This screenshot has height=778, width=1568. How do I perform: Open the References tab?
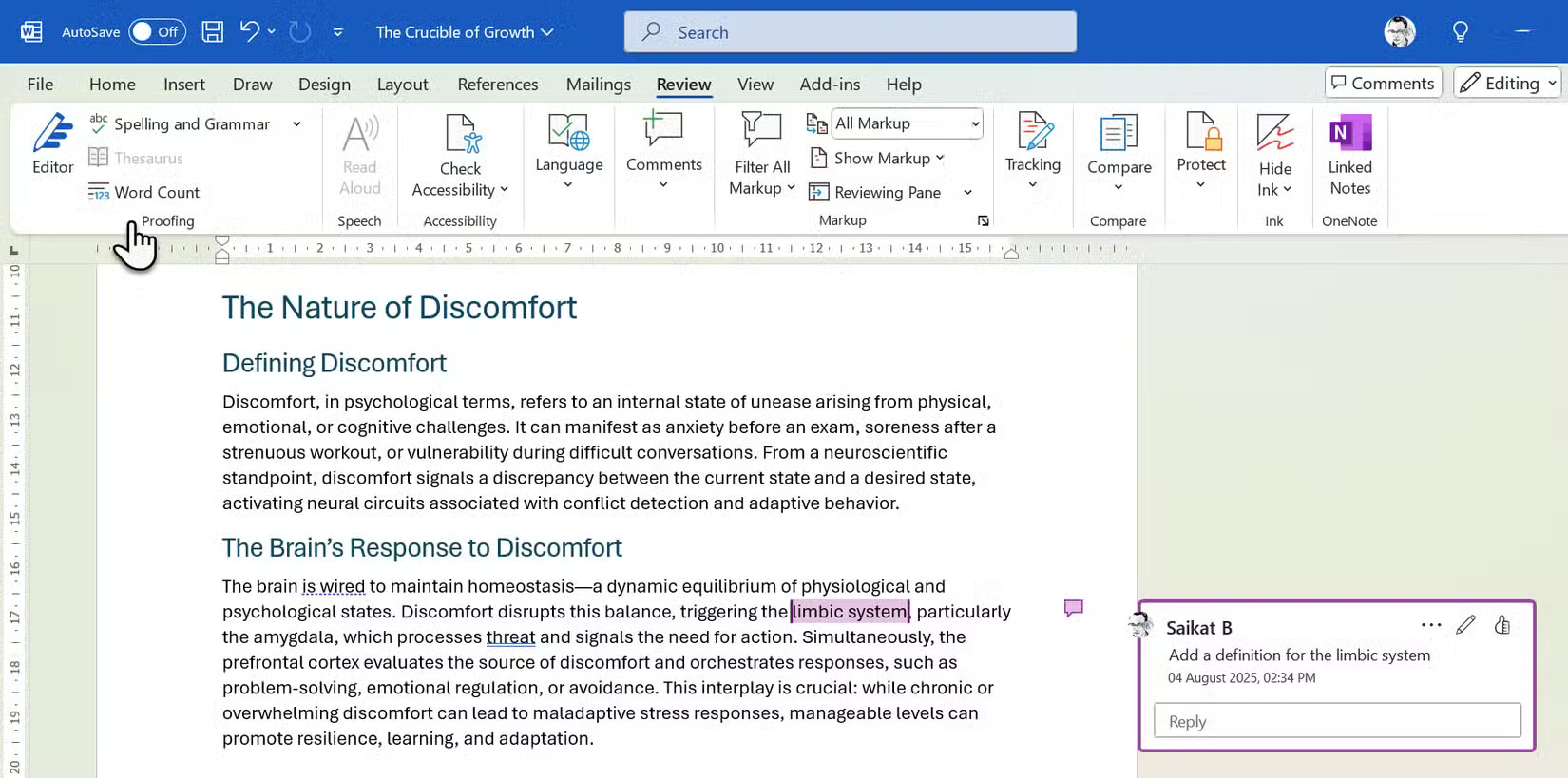point(497,85)
